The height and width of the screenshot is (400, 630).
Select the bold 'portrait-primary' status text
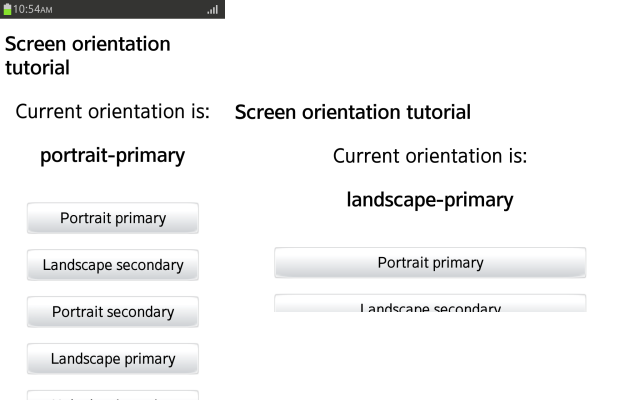[x=112, y=155]
